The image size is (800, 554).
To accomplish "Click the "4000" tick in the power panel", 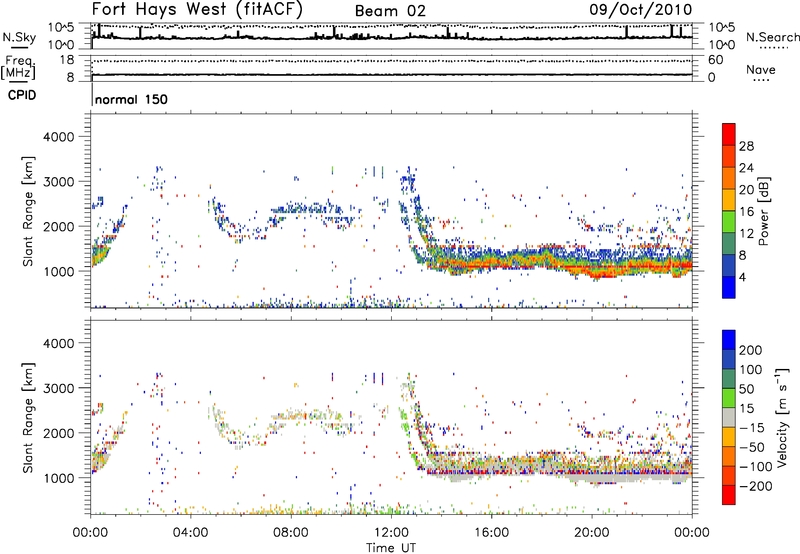I will 58,137.
